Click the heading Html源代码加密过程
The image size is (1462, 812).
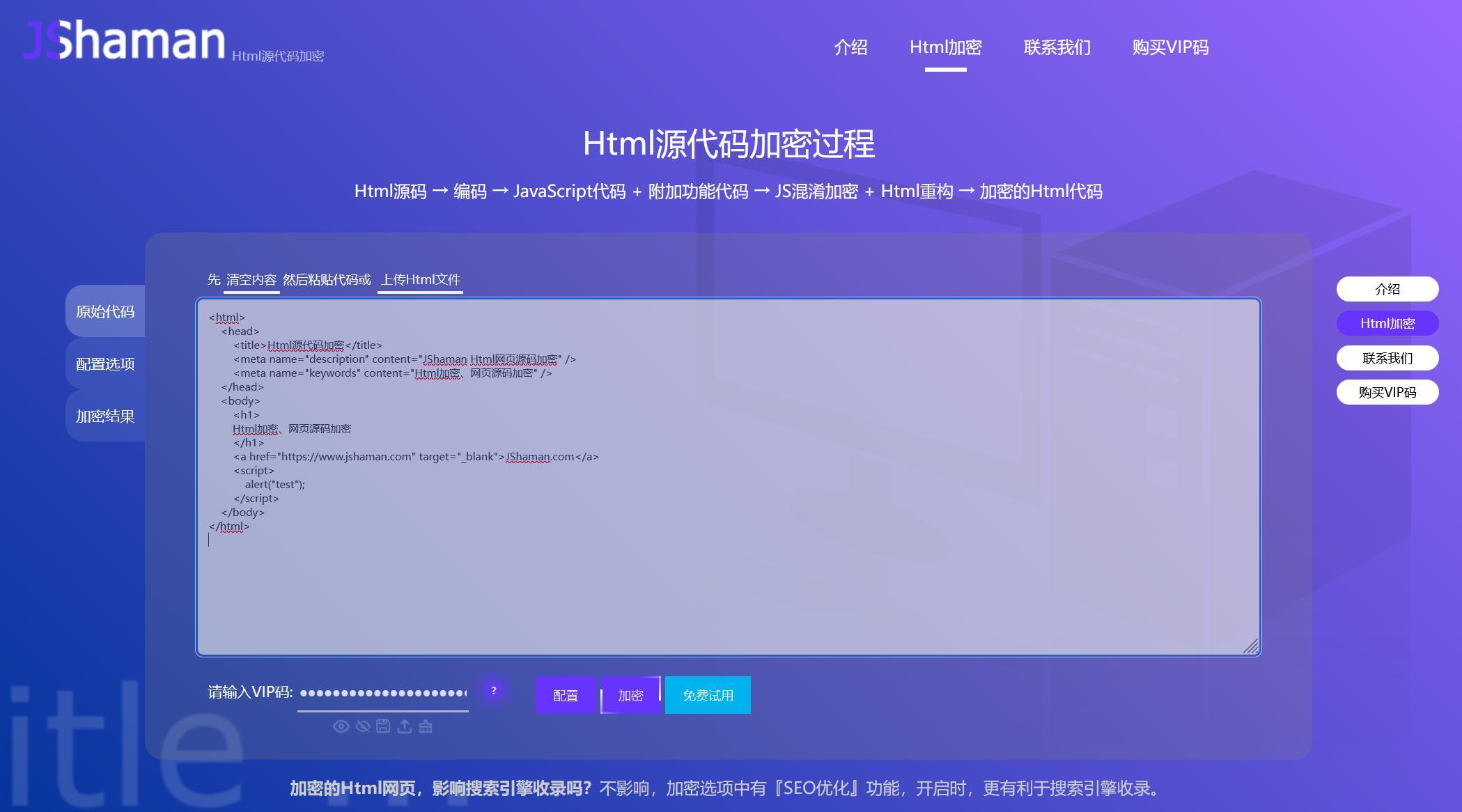point(729,144)
